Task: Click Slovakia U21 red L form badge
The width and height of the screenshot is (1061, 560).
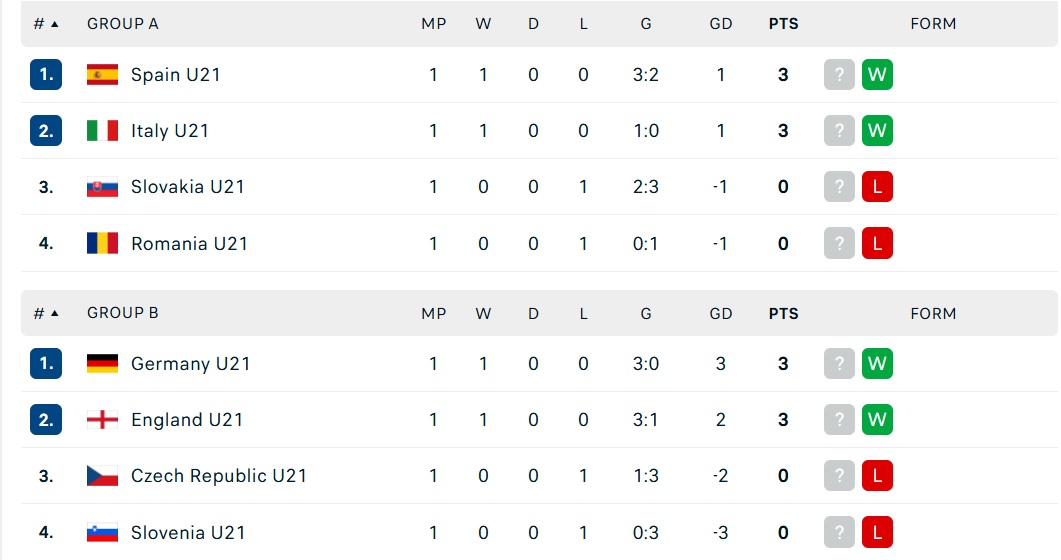Action: click(x=878, y=187)
